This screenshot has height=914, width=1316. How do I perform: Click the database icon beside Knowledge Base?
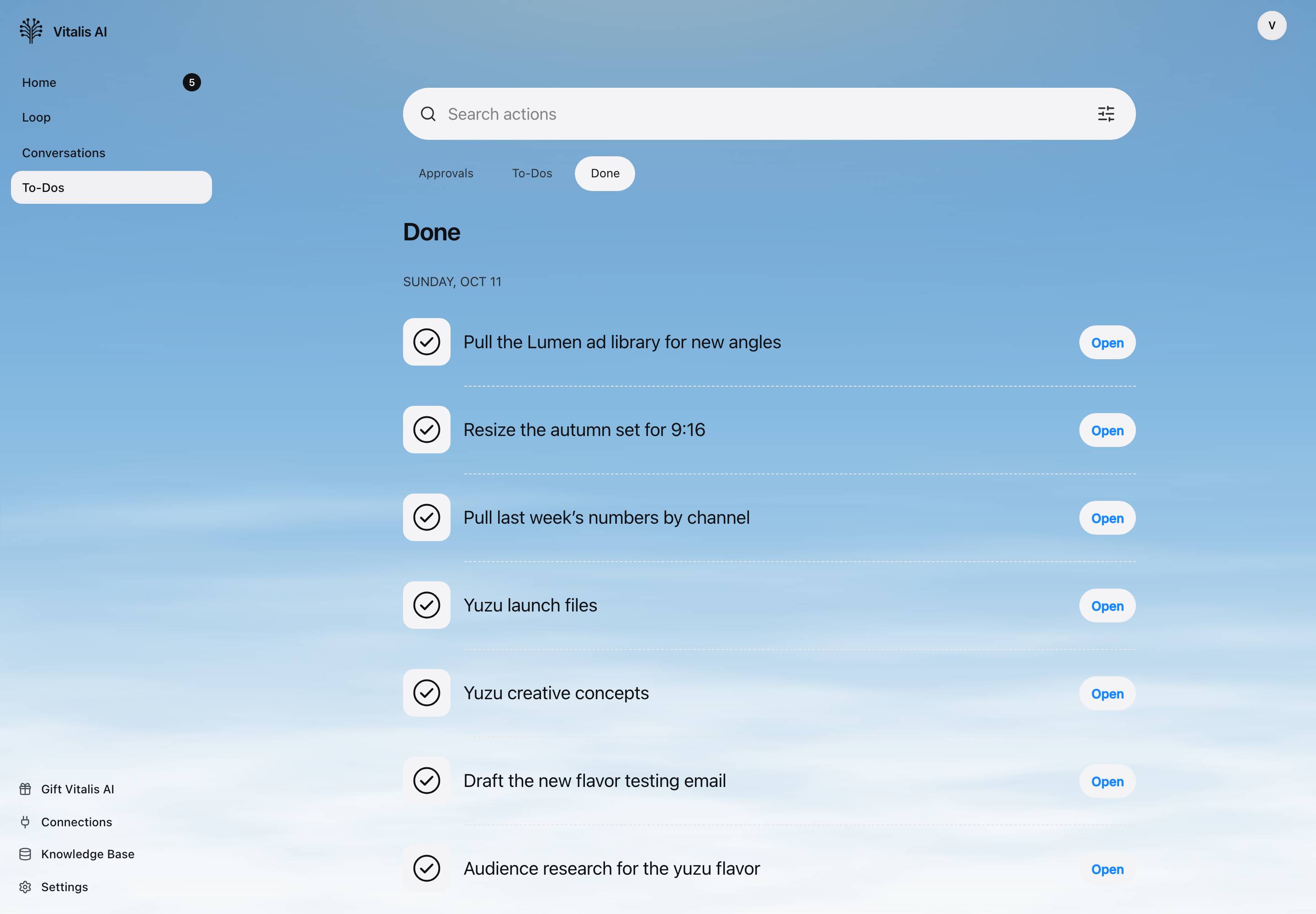click(25, 854)
